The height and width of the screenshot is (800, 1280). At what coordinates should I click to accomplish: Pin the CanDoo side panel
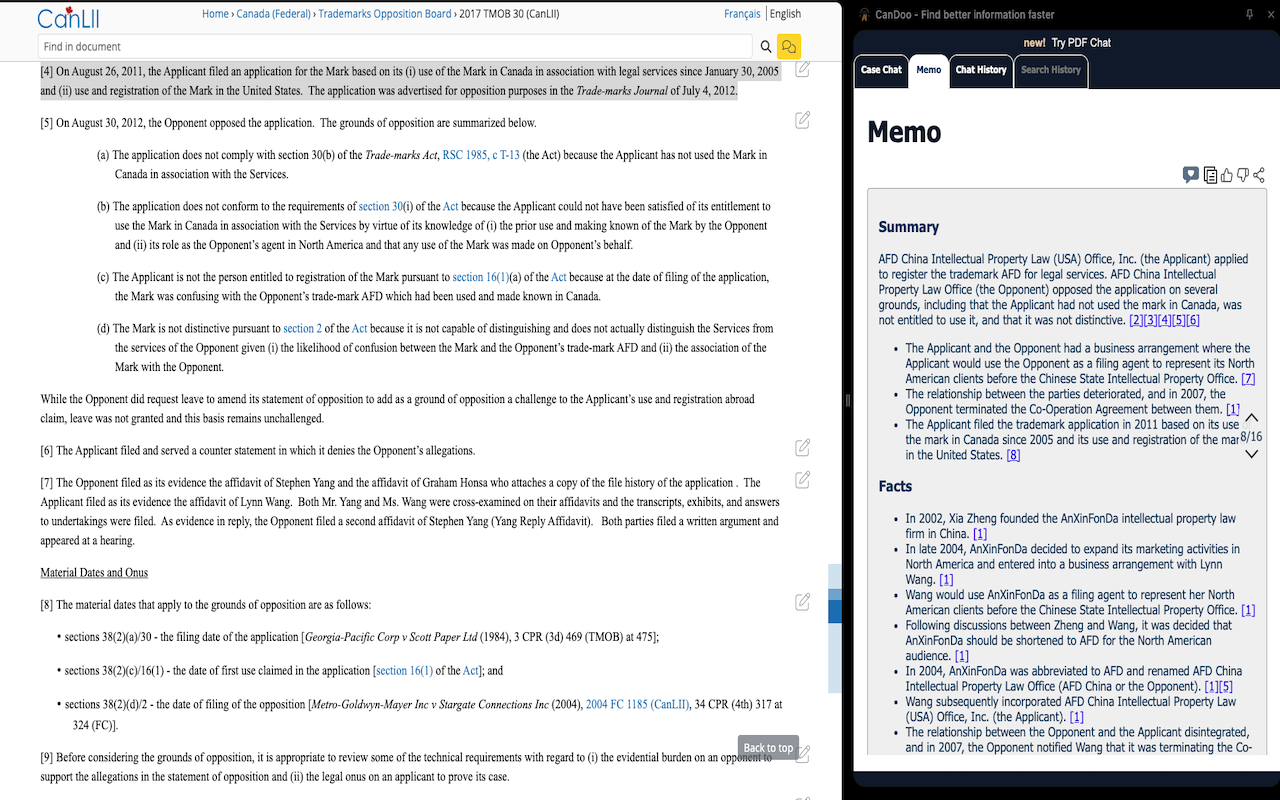[1249, 14]
